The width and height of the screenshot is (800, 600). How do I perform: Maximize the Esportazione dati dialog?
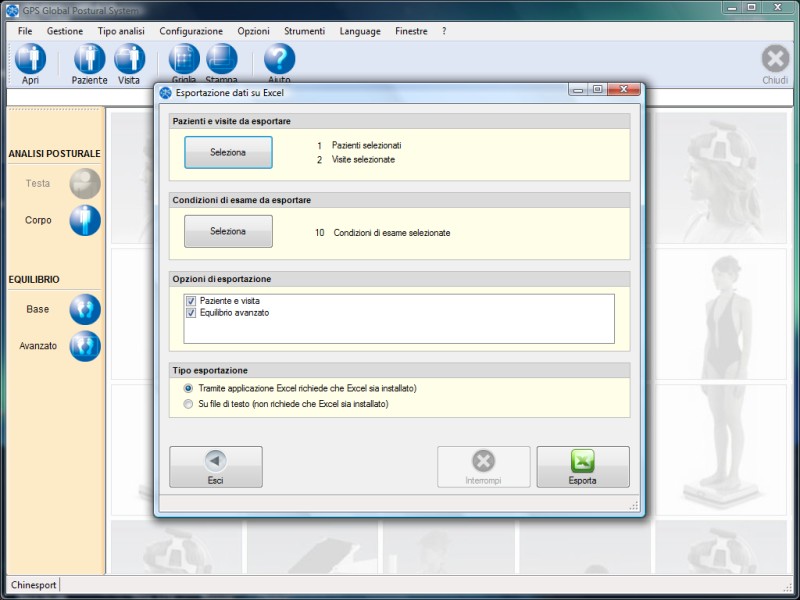pyautogui.click(x=597, y=89)
